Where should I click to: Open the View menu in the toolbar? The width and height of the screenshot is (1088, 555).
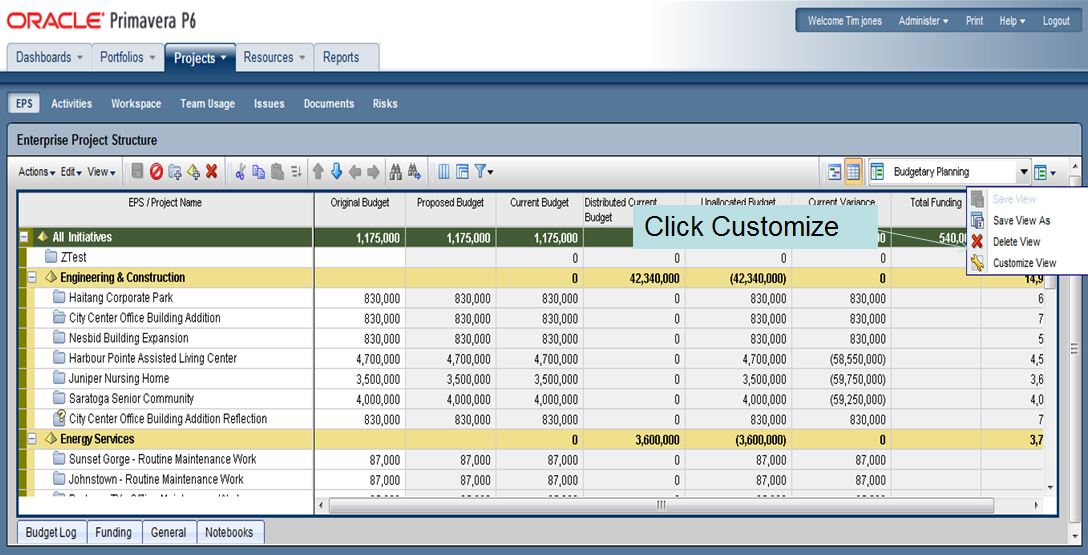(101, 172)
